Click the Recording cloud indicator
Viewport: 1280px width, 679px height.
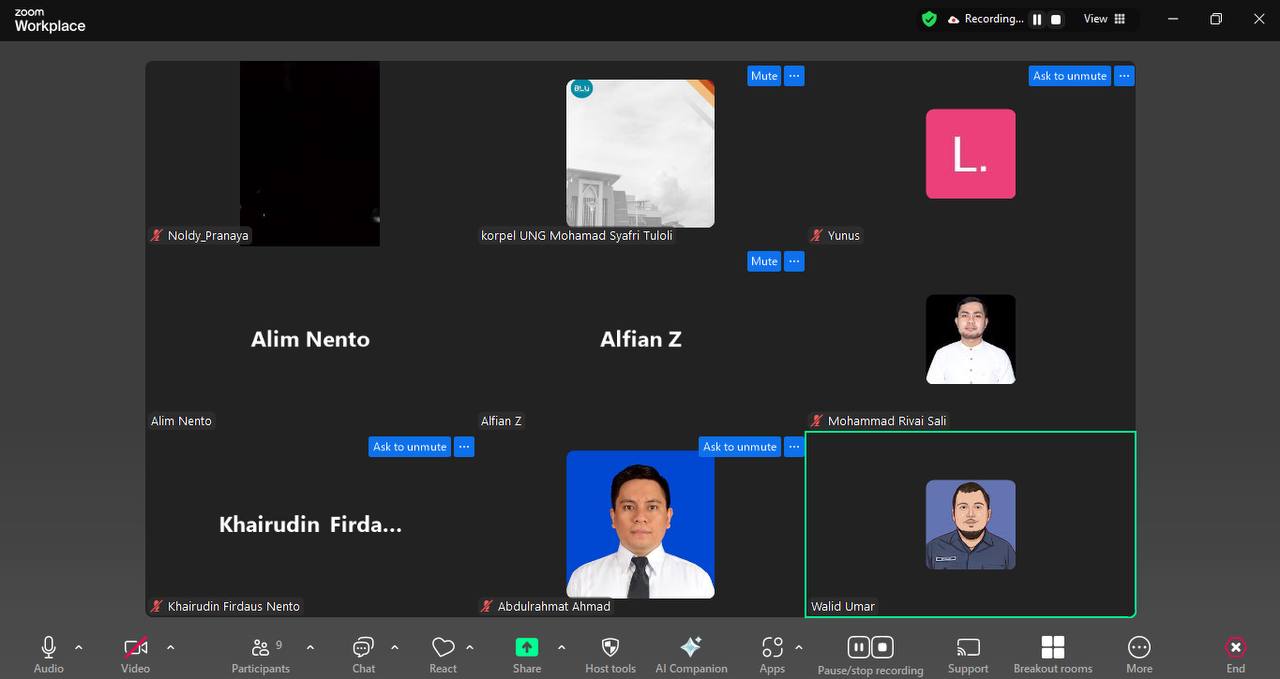(986, 19)
